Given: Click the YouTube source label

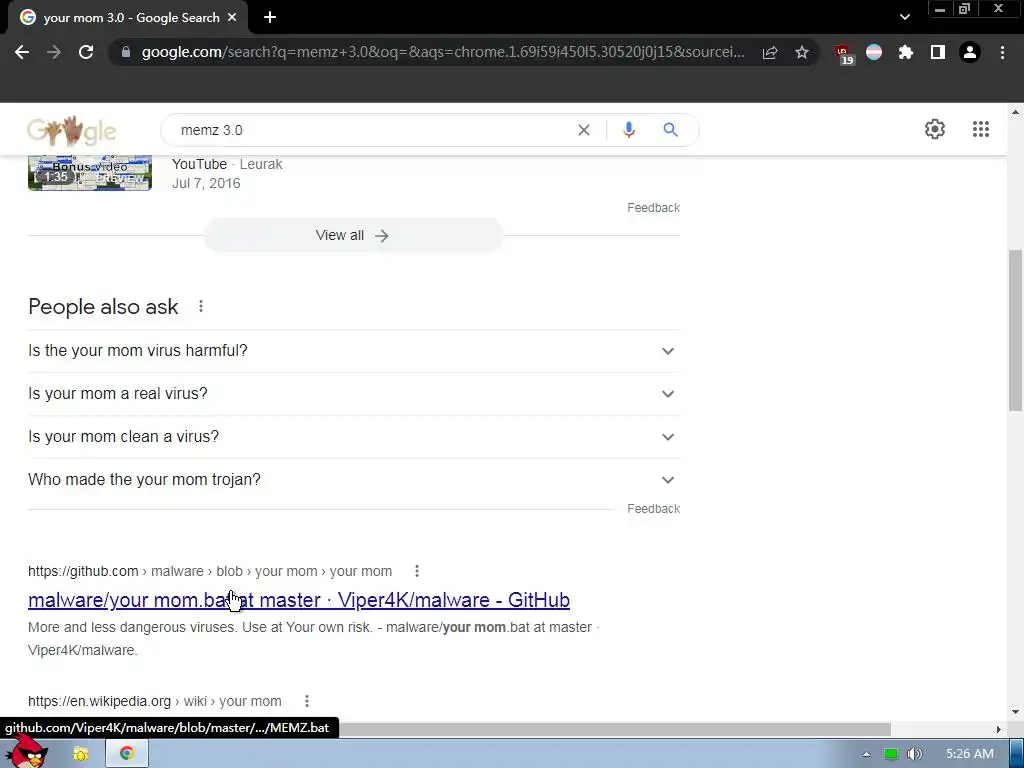Looking at the screenshot, I should click(199, 164).
